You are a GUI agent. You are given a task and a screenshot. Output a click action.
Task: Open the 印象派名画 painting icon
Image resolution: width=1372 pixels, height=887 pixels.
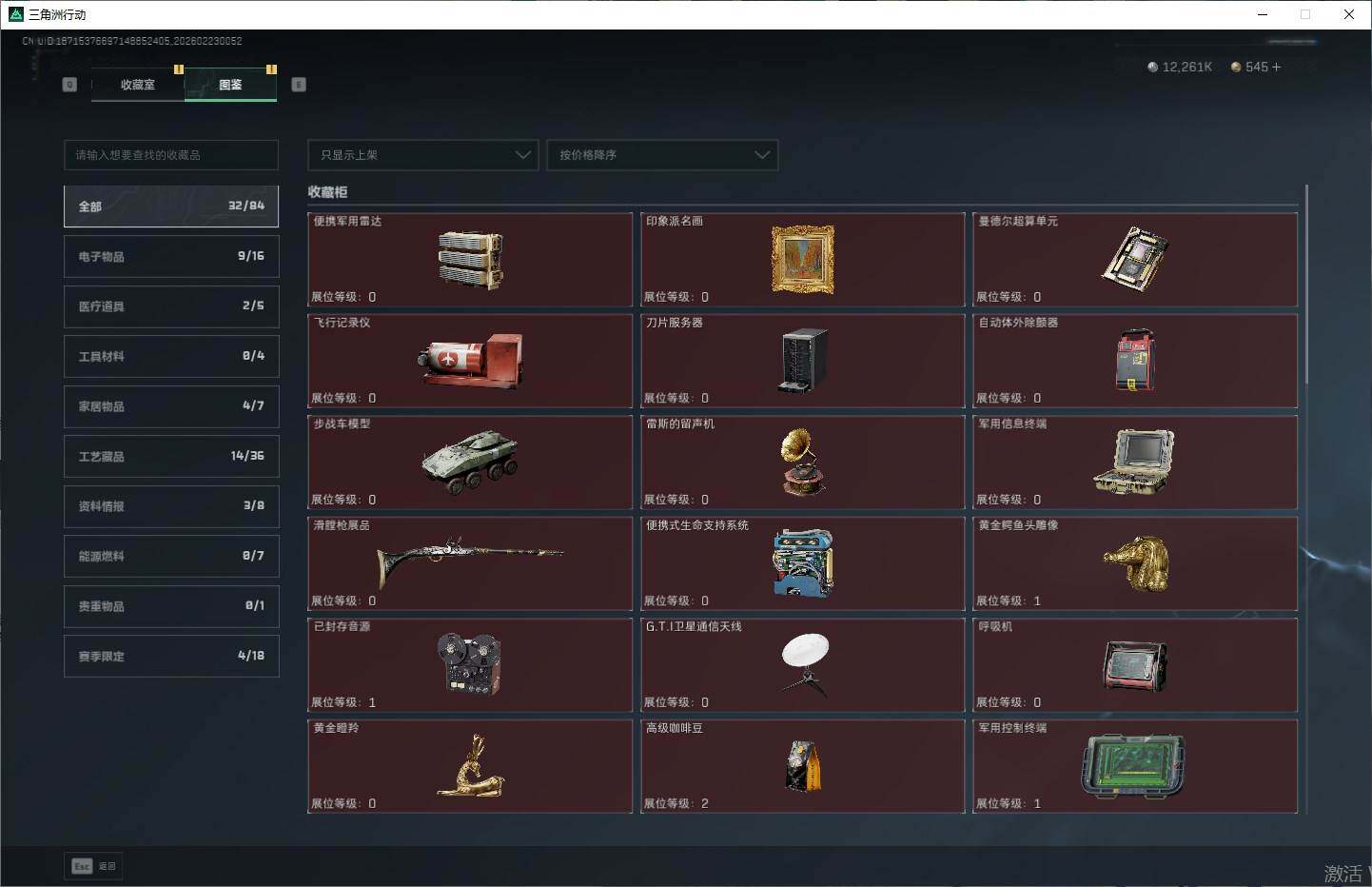[x=802, y=259]
